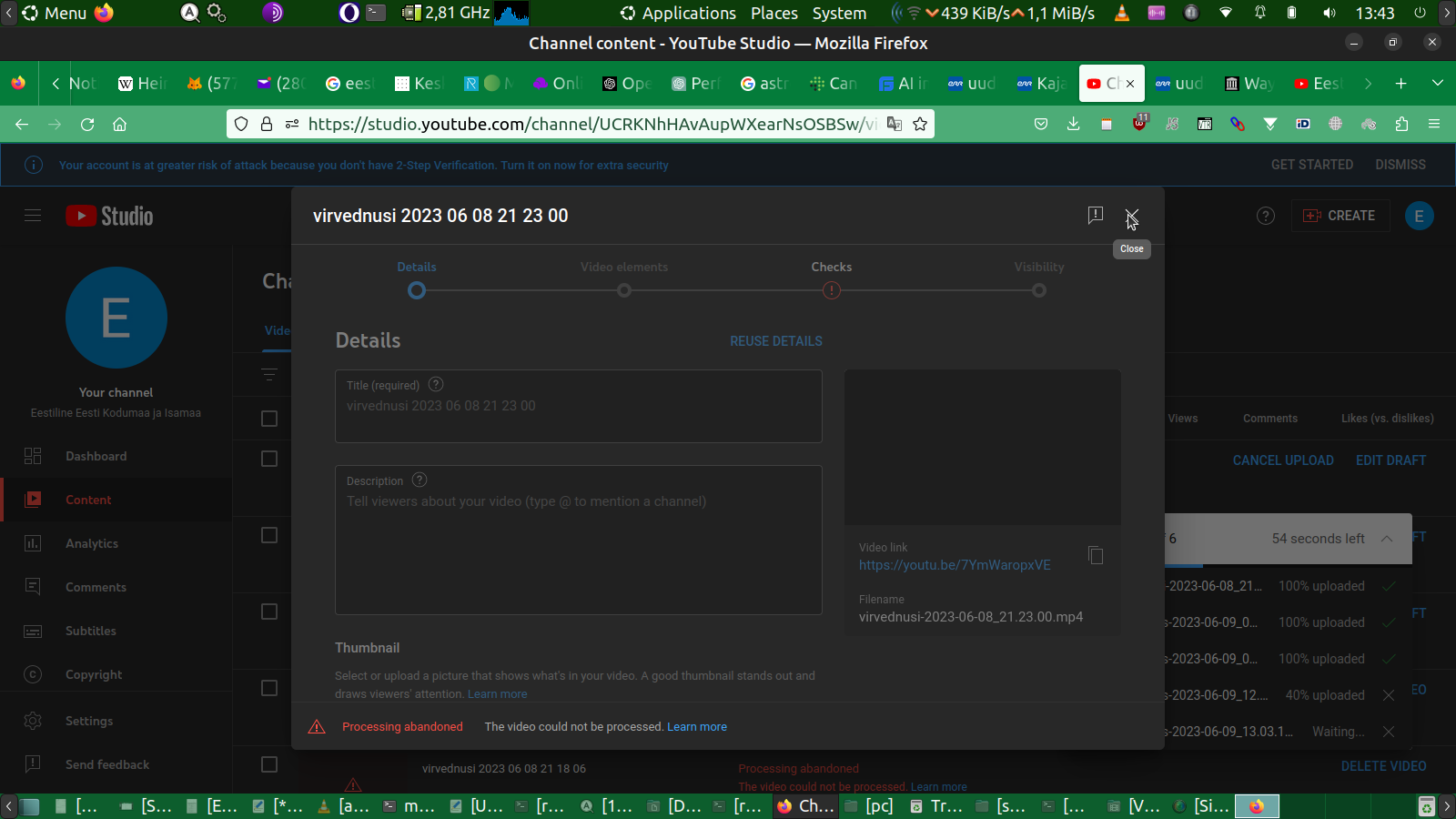The image size is (1456, 819).
Task: Tick checkbox for virvednusi 2023 06 08 21 18 06
Action: [x=269, y=764]
